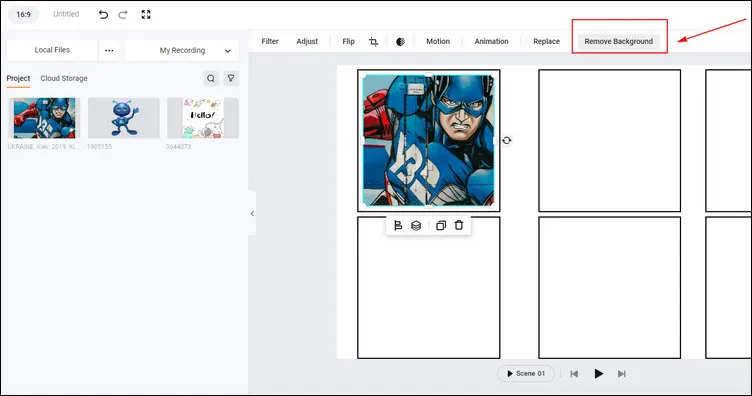Click the opacity half-circle icon
Viewport: 752px width, 396px height.
point(400,42)
